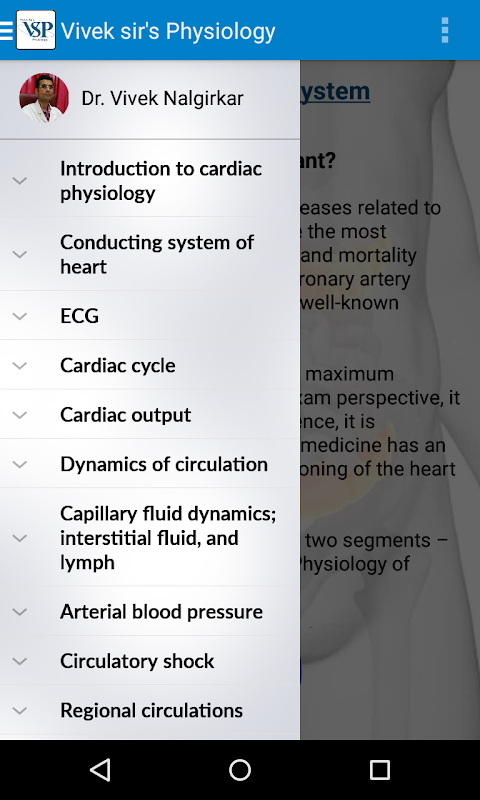Image resolution: width=480 pixels, height=800 pixels.
Task: Select Circulatory shock in the drawer
Action: (150, 661)
